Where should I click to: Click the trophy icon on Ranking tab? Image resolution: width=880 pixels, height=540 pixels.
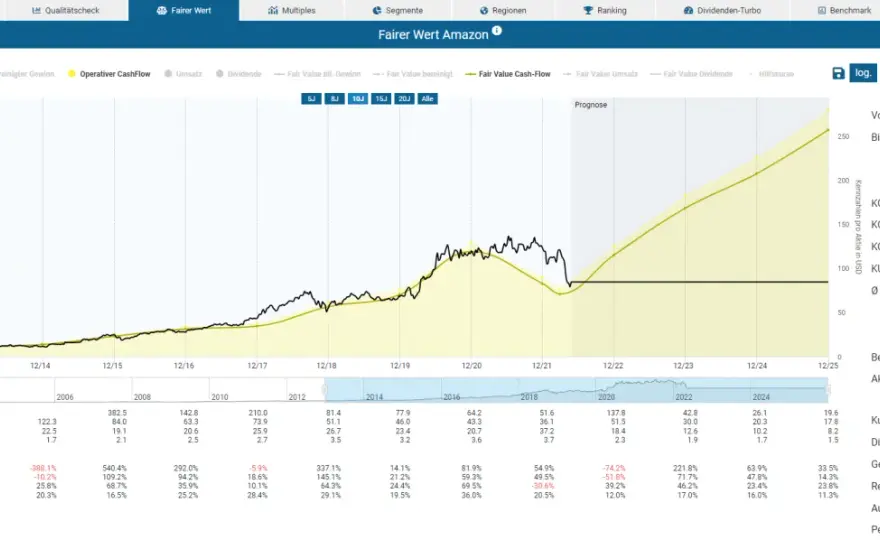pos(588,10)
